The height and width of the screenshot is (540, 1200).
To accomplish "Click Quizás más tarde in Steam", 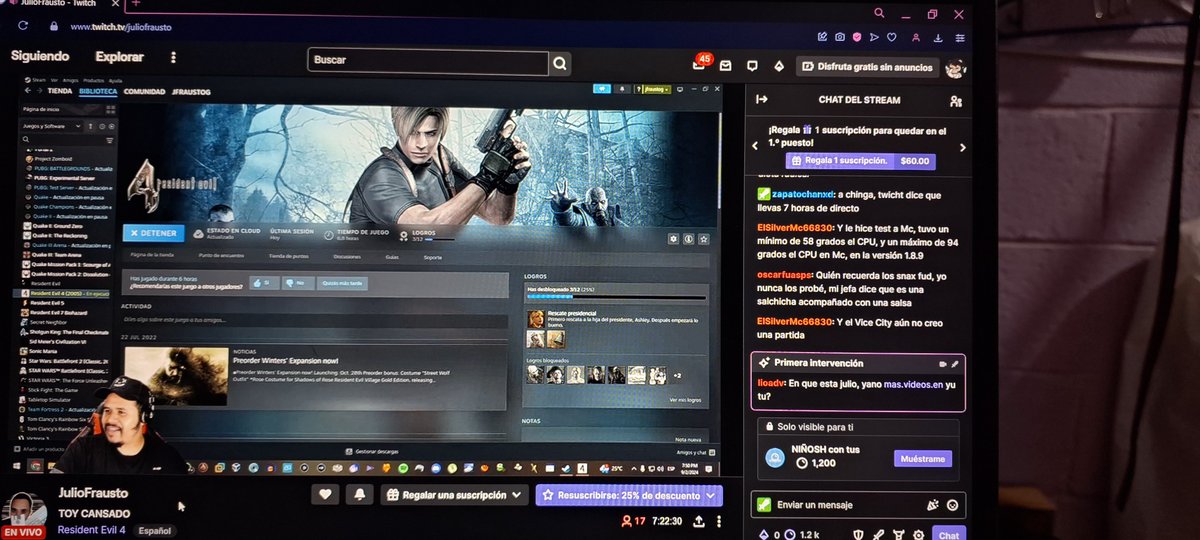I will click(x=342, y=283).
